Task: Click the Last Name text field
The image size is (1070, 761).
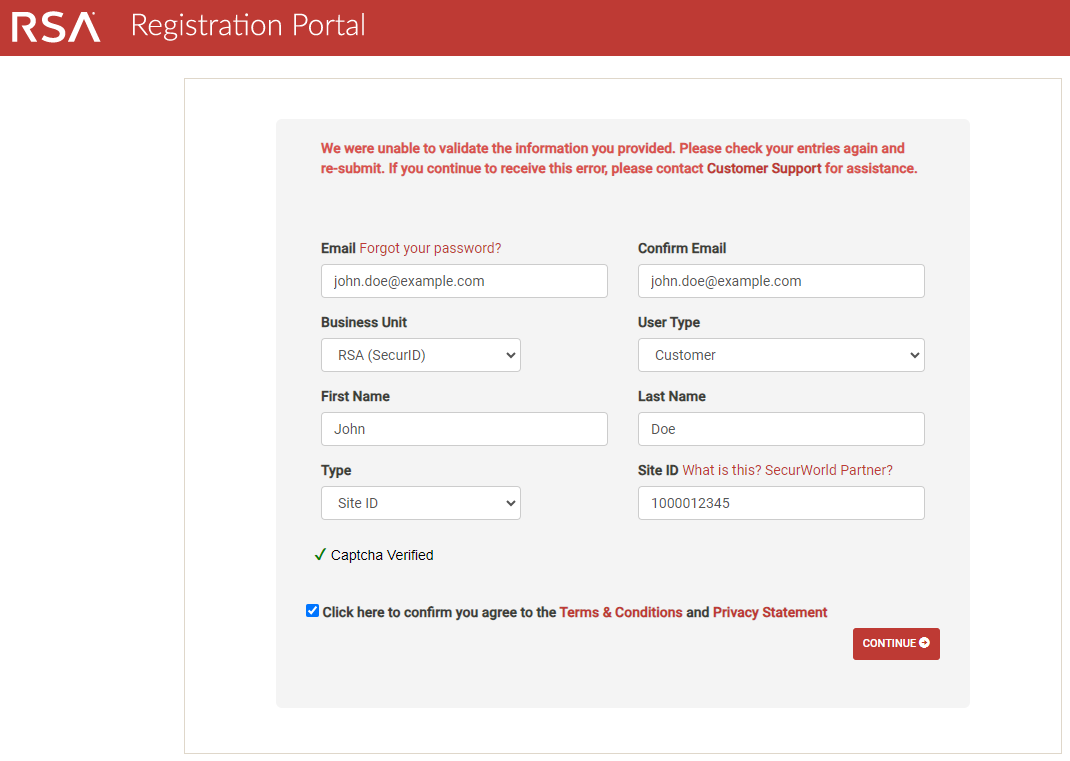Action: (781, 428)
